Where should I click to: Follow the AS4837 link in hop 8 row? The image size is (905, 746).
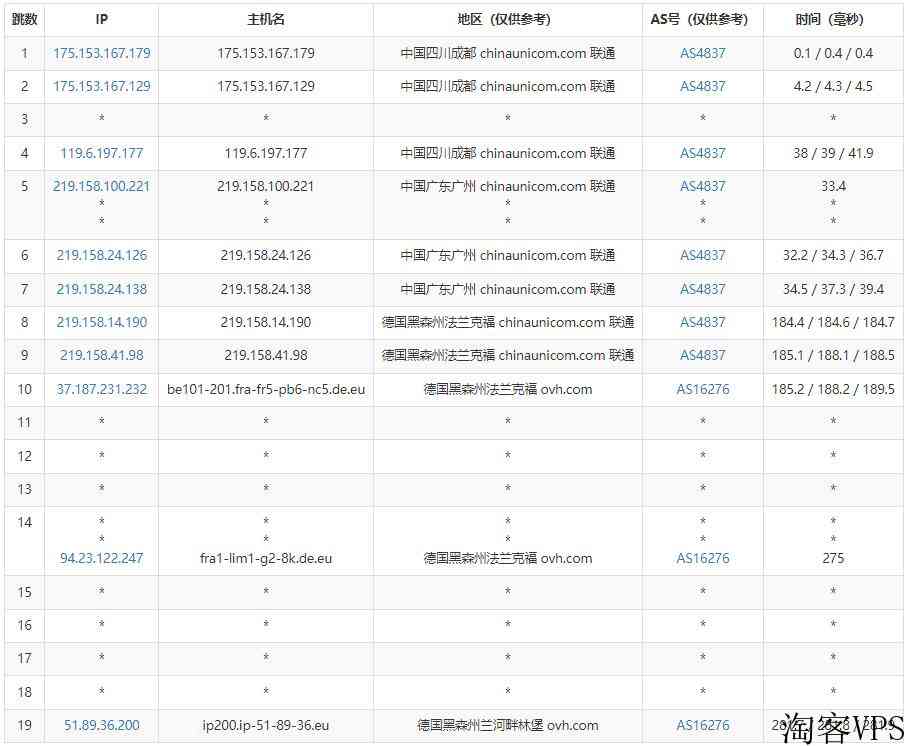(702, 322)
